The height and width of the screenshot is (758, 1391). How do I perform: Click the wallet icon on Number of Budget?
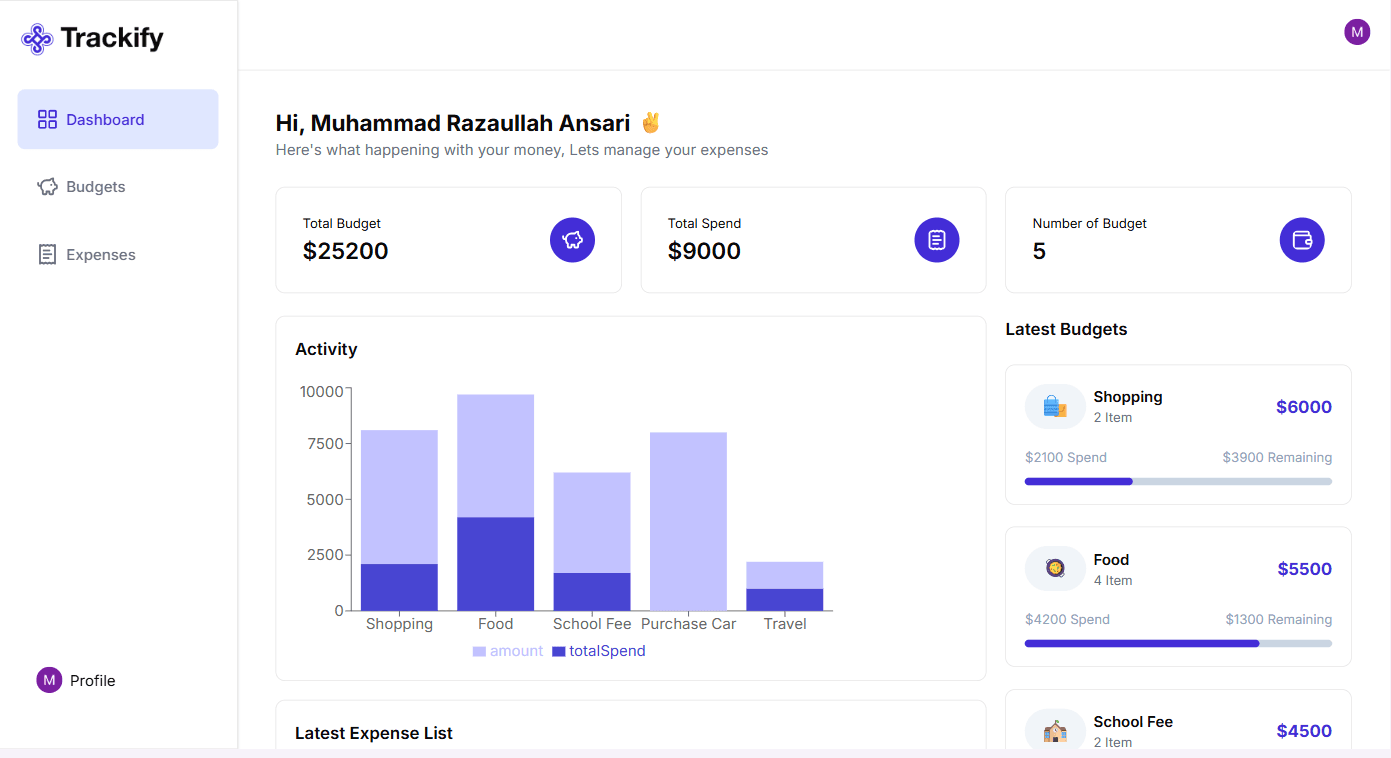tap(1302, 240)
